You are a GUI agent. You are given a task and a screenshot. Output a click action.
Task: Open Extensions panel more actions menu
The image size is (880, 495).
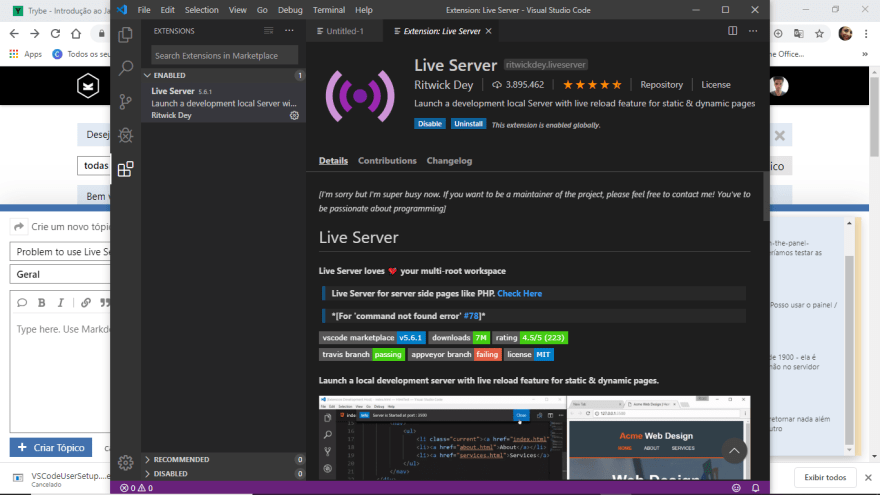click(289, 31)
